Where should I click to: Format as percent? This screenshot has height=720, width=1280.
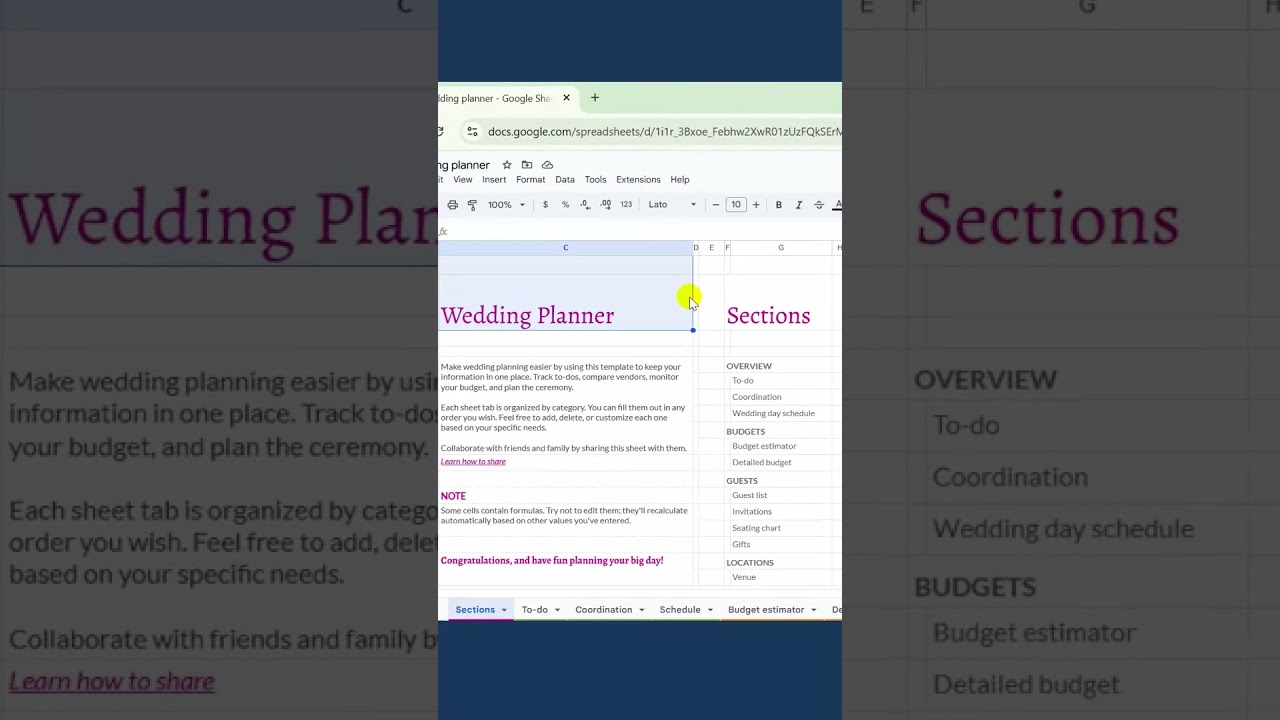(x=565, y=205)
